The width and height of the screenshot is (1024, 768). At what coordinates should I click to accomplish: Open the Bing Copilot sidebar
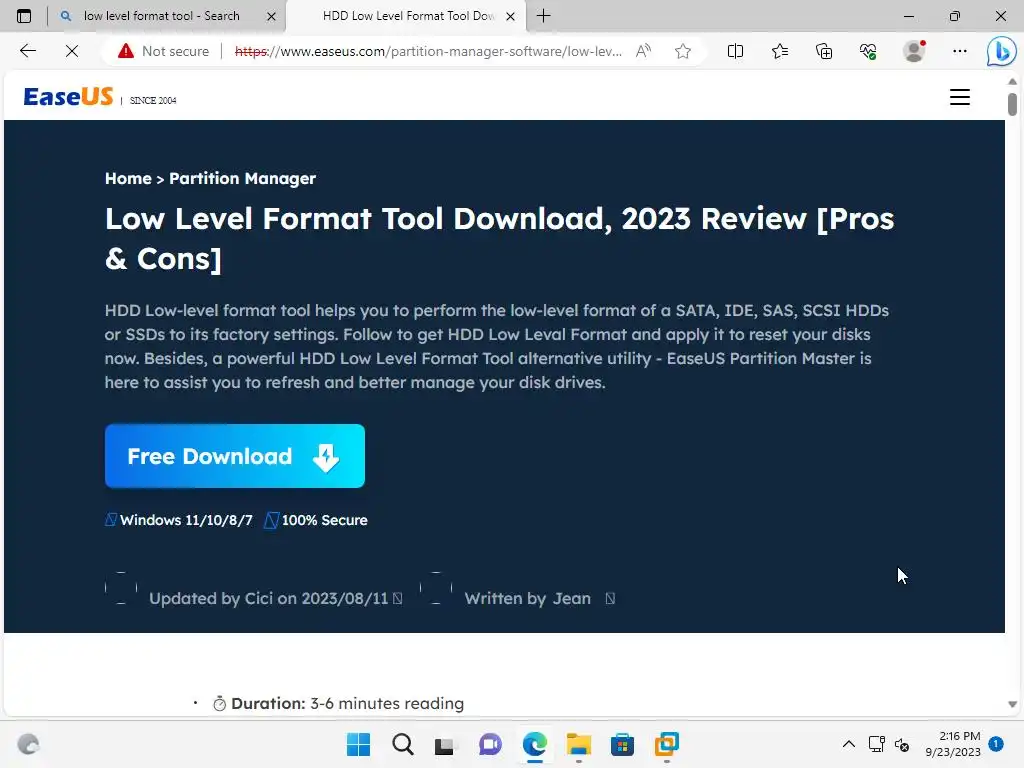click(1002, 51)
